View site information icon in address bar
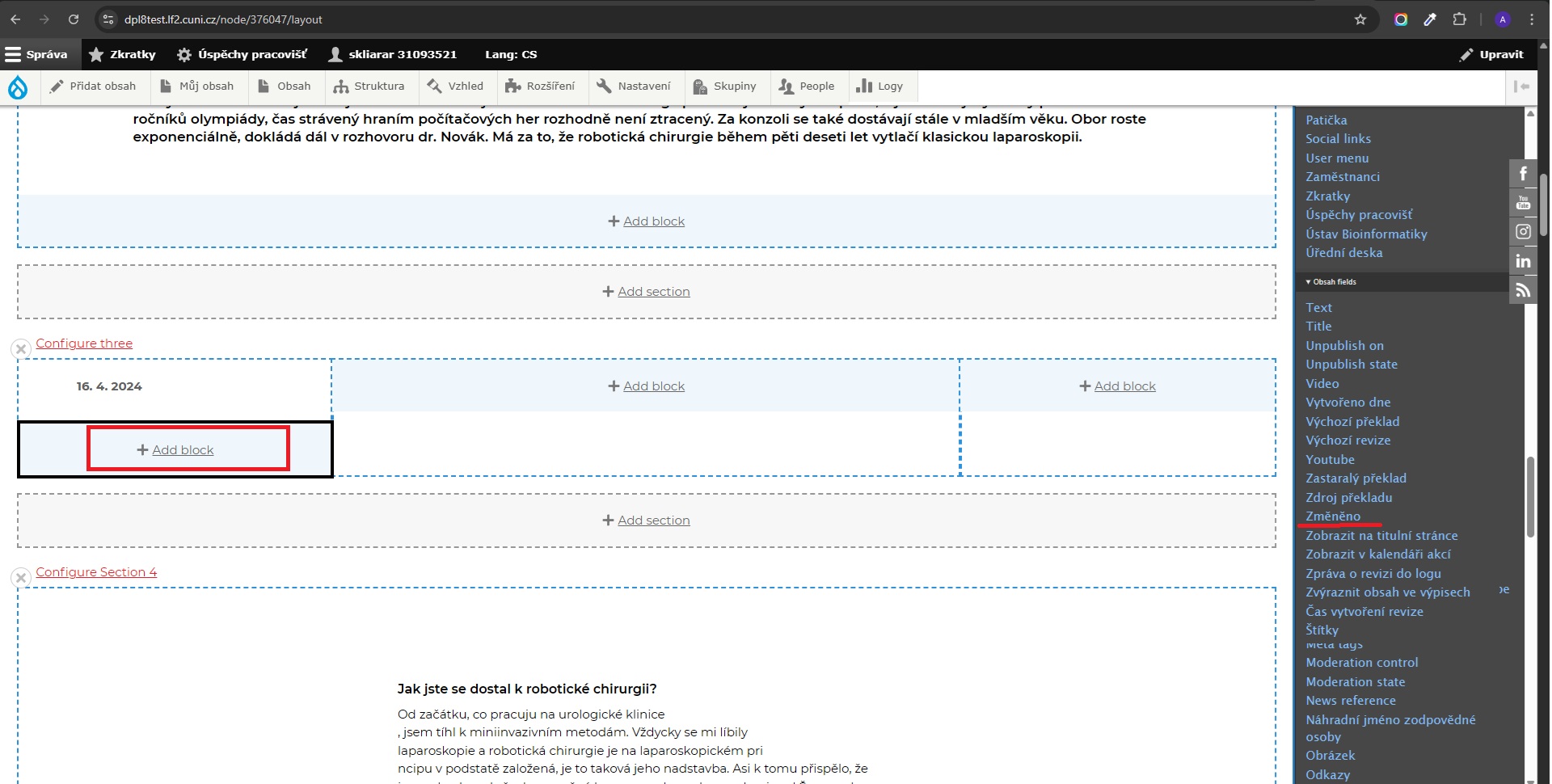The height and width of the screenshot is (784, 1552). [x=108, y=19]
